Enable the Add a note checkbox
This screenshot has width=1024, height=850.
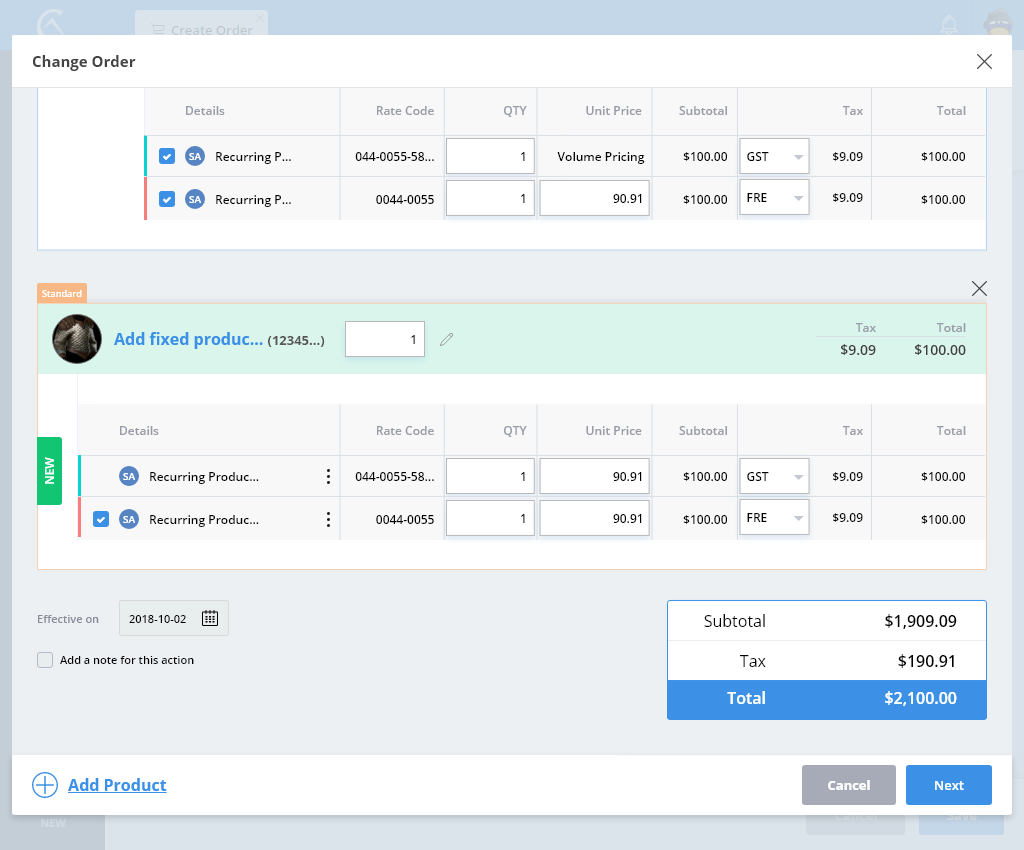click(x=45, y=660)
